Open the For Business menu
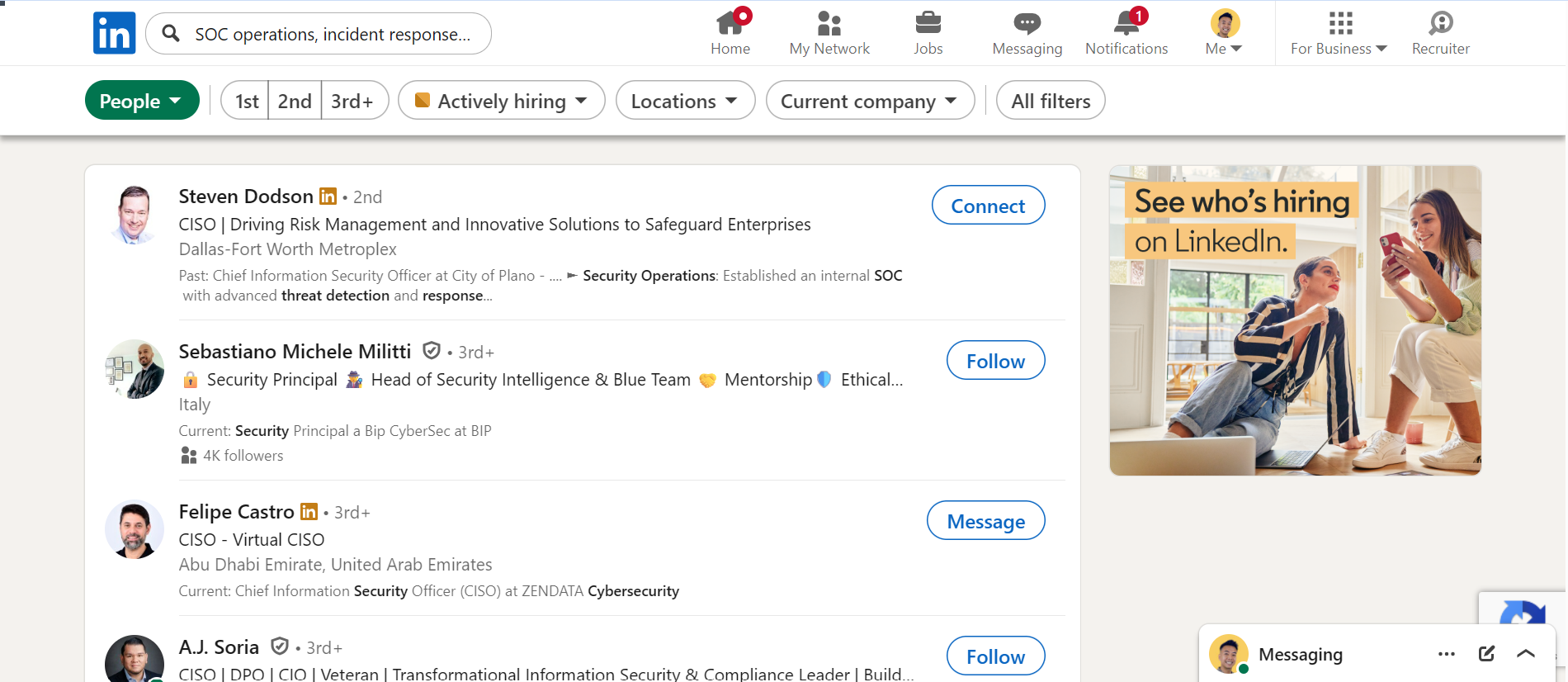The width and height of the screenshot is (1568, 682). (x=1339, y=33)
